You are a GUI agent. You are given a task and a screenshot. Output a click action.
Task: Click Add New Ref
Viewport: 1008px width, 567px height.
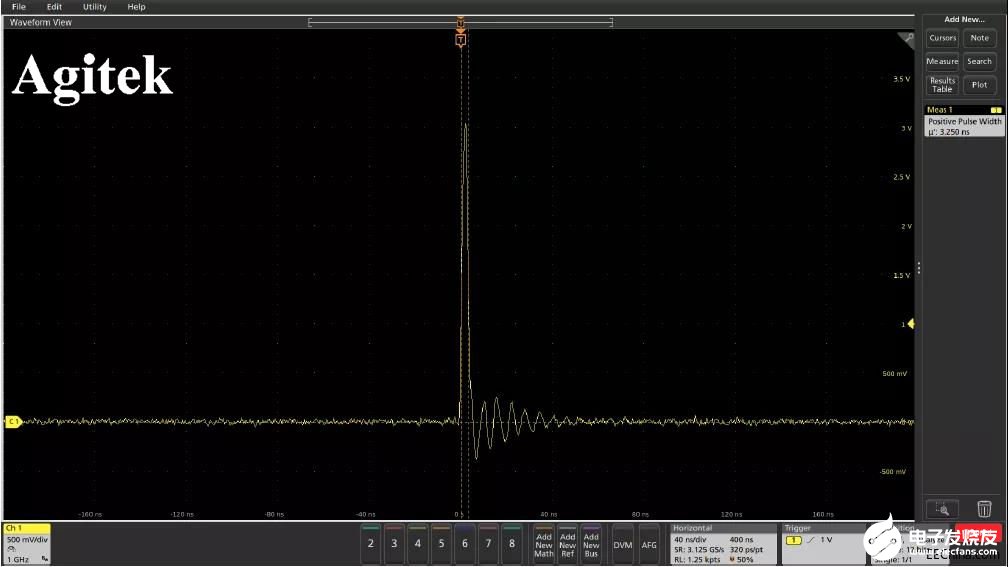click(x=568, y=544)
